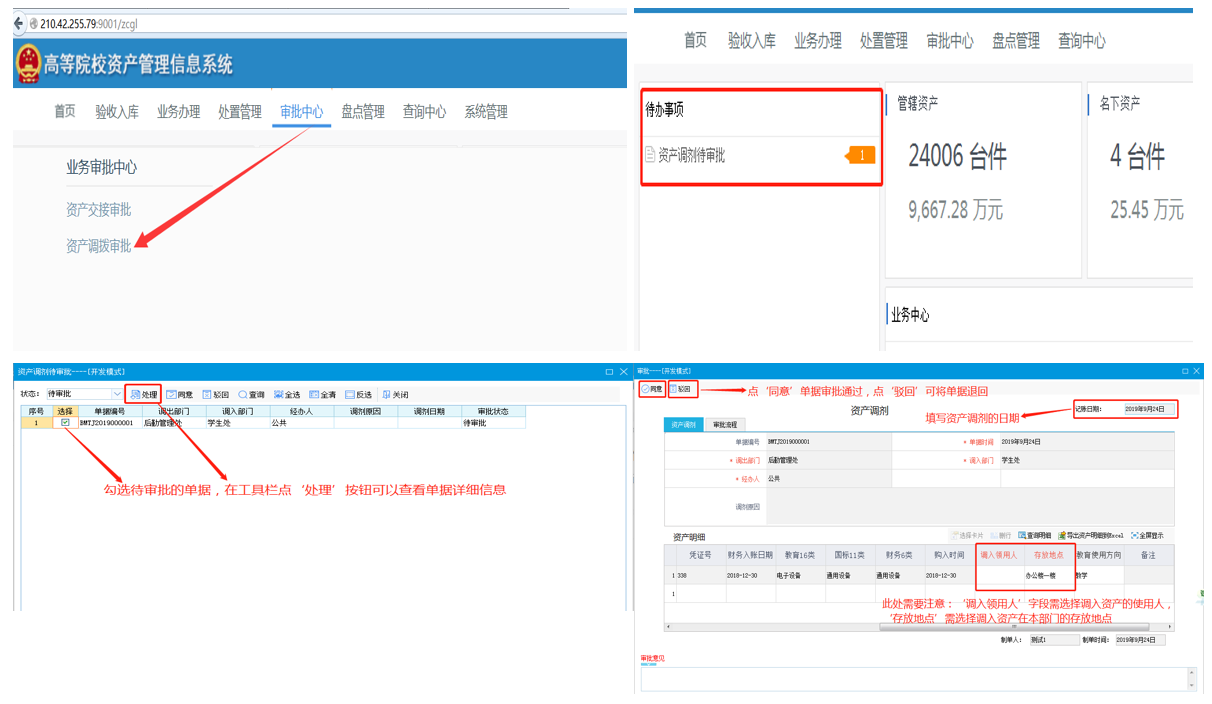Click 全选 select-all toolbar icon
The height and width of the screenshot is (704, 1212).
[x=279, y=395]
